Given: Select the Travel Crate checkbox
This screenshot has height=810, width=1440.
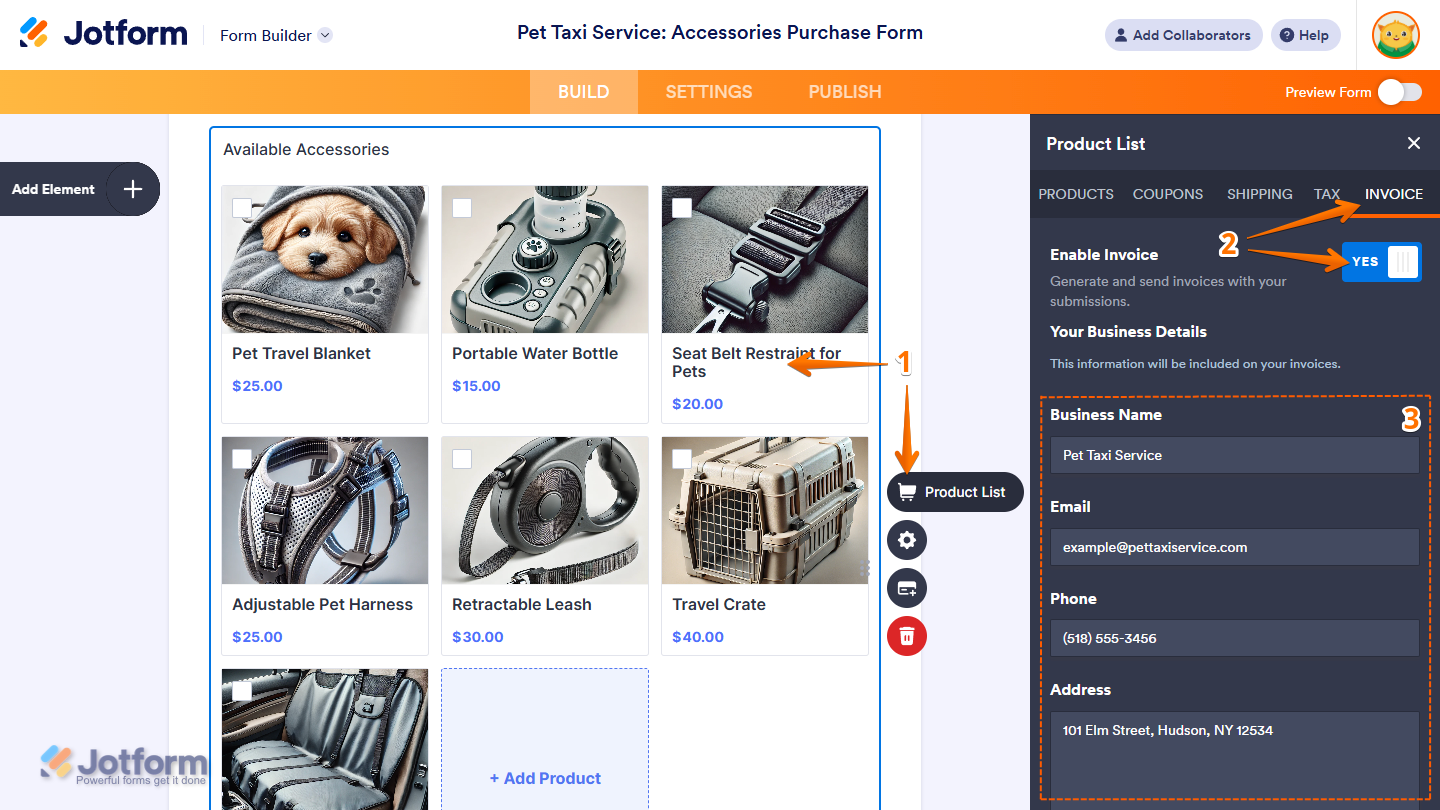Looking at the screenshot, I should click(682, 458).
